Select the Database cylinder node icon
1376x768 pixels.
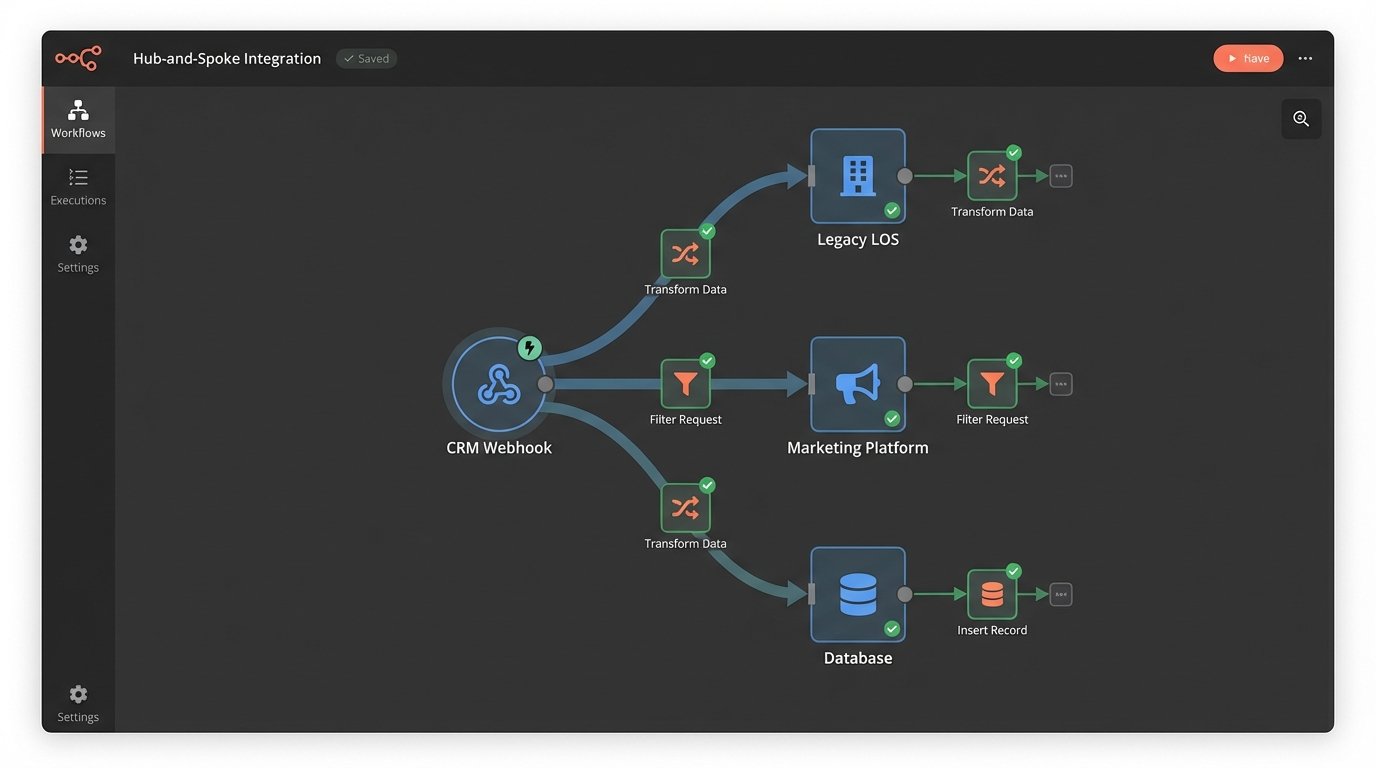[x=857, y=593]
